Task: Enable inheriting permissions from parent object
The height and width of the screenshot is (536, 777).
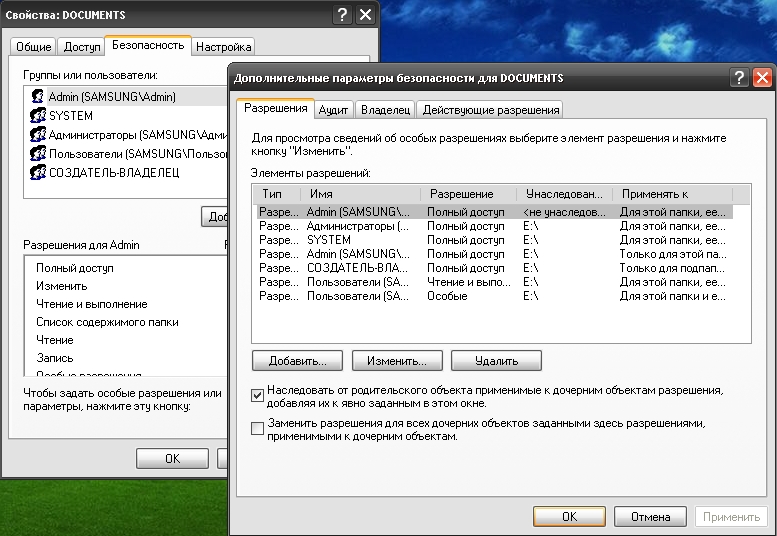Action: pos(258,395)
